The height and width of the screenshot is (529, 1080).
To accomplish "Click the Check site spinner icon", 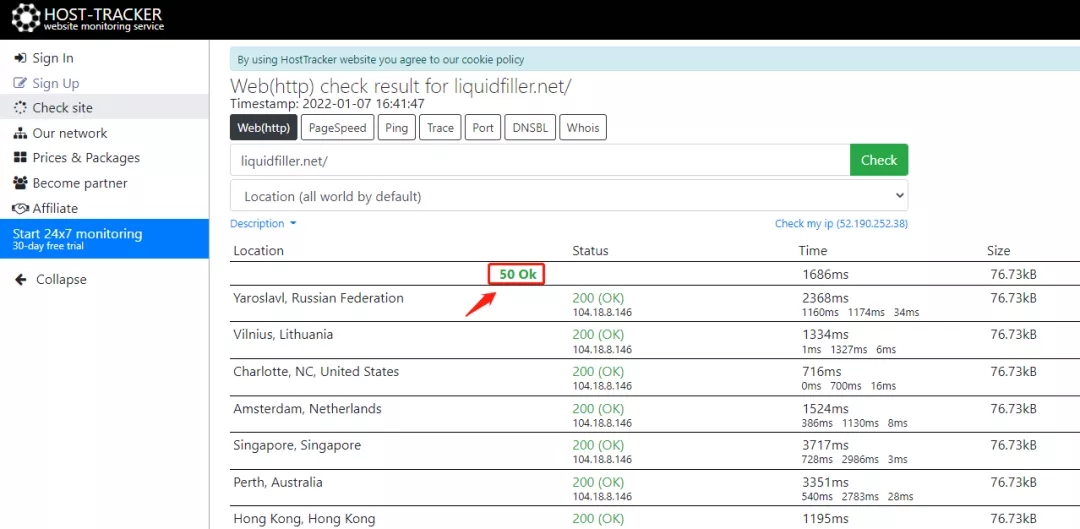I will pos(20,108).
